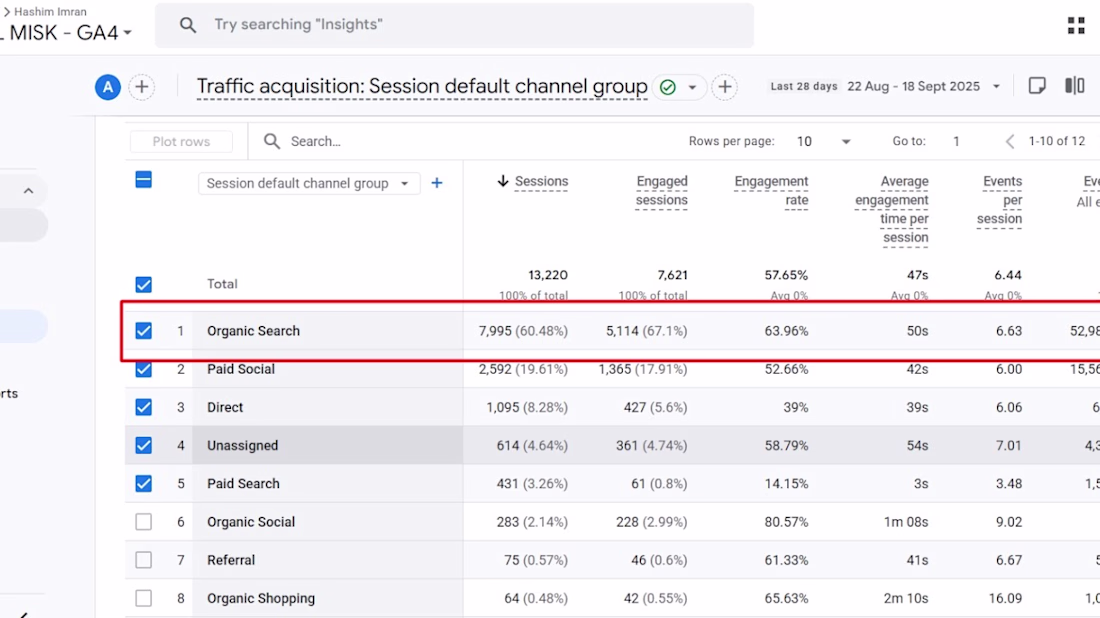
Task: Open the customize report note icon
Action: click(x=1037, y=86)
